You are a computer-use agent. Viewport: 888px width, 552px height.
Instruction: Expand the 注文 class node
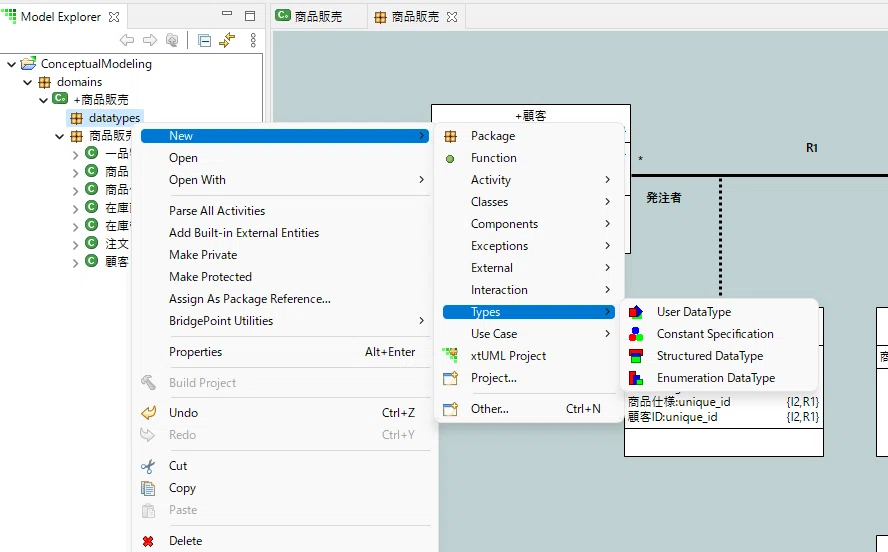(75, 245)
